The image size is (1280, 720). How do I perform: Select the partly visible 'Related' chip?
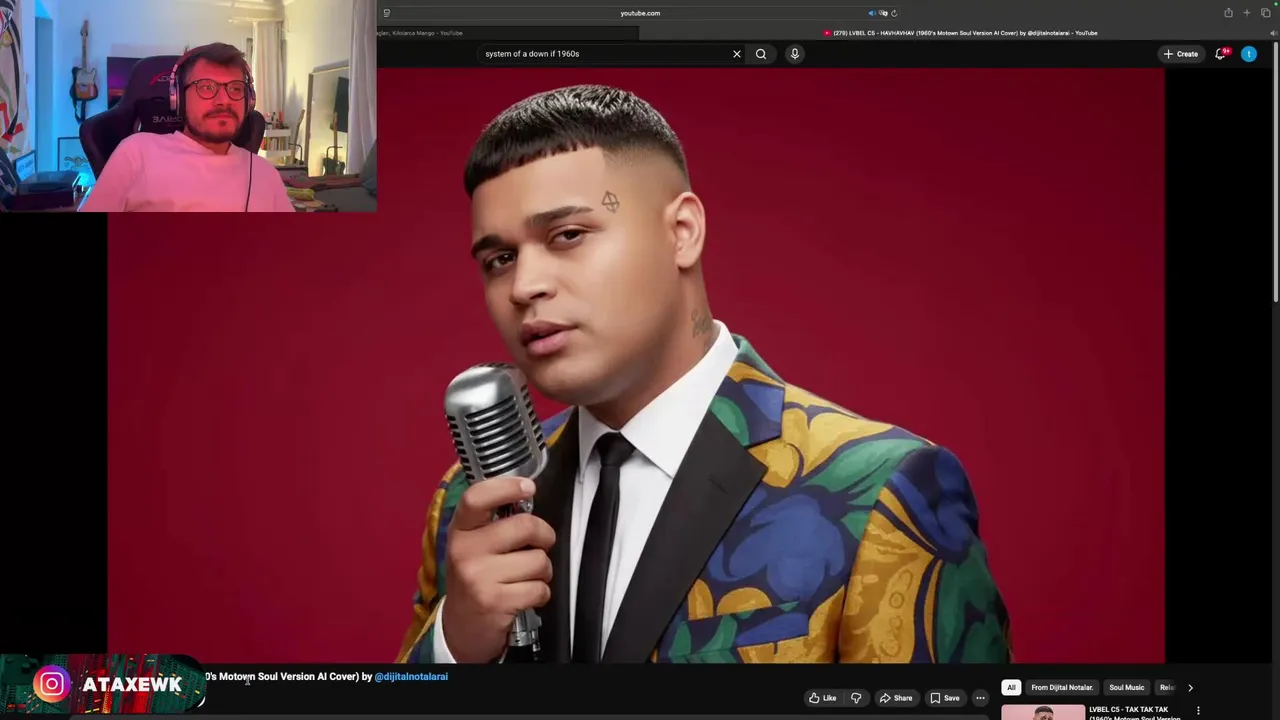1166,688
